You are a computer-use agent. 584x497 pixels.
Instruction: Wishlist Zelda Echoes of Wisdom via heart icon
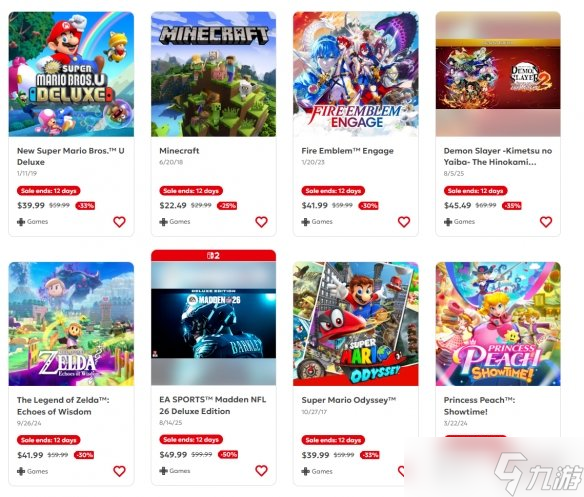[x=119, y=471]
